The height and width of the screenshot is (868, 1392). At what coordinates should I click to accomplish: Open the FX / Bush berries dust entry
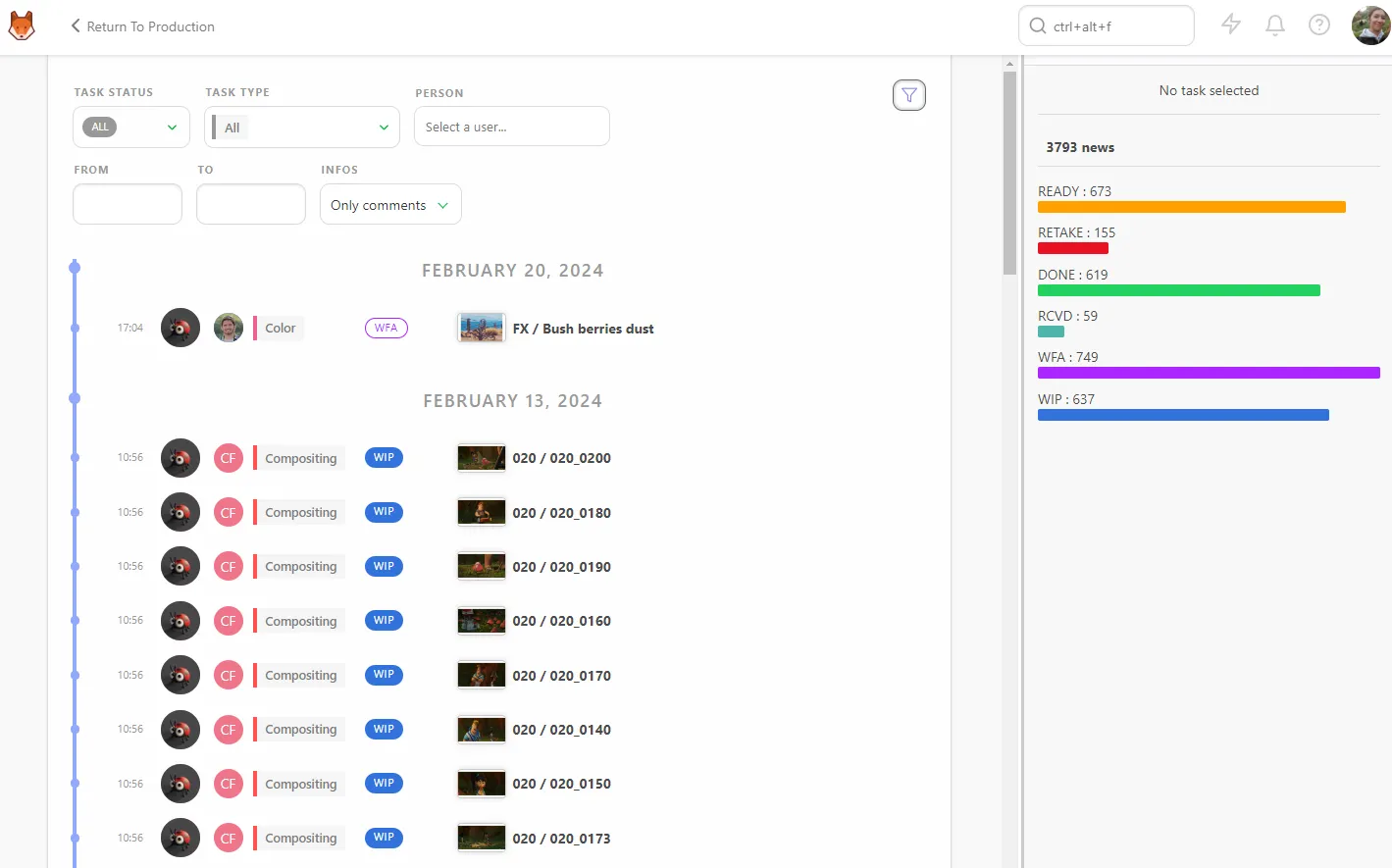tap(583, 329)
